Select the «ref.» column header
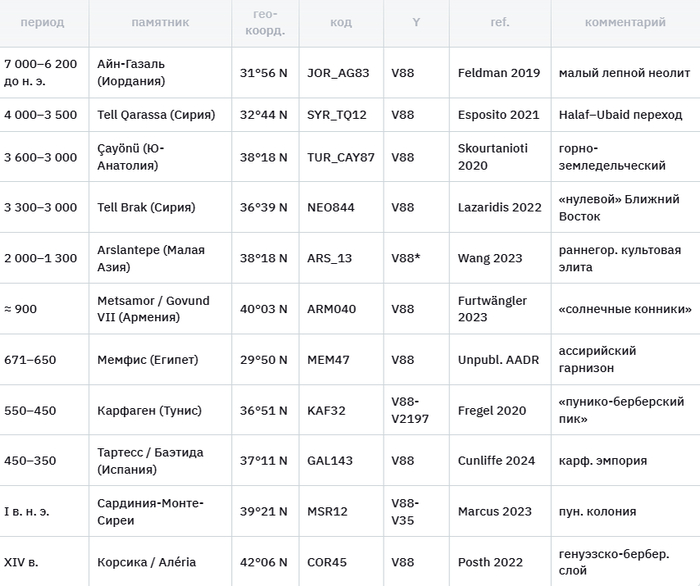The image size is (700, 586). 499,22
